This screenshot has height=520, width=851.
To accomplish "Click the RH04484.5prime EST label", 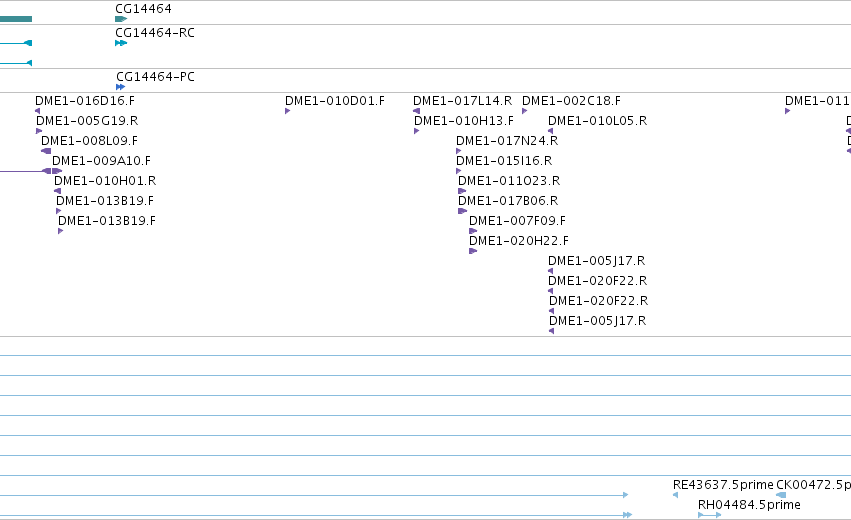I will click(749, 505).
